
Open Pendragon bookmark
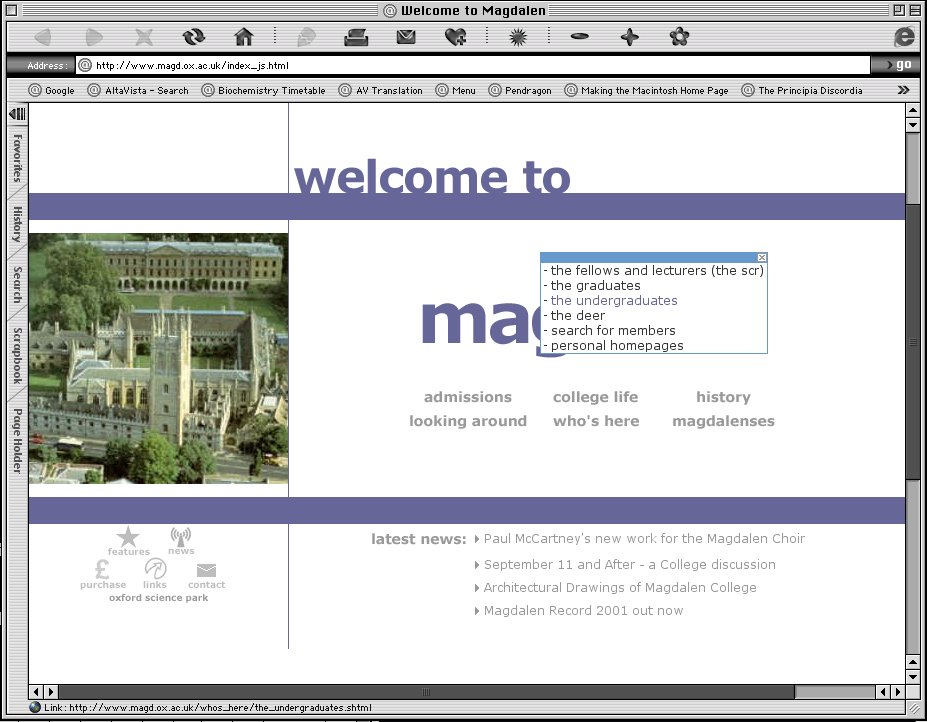point(520,90)
